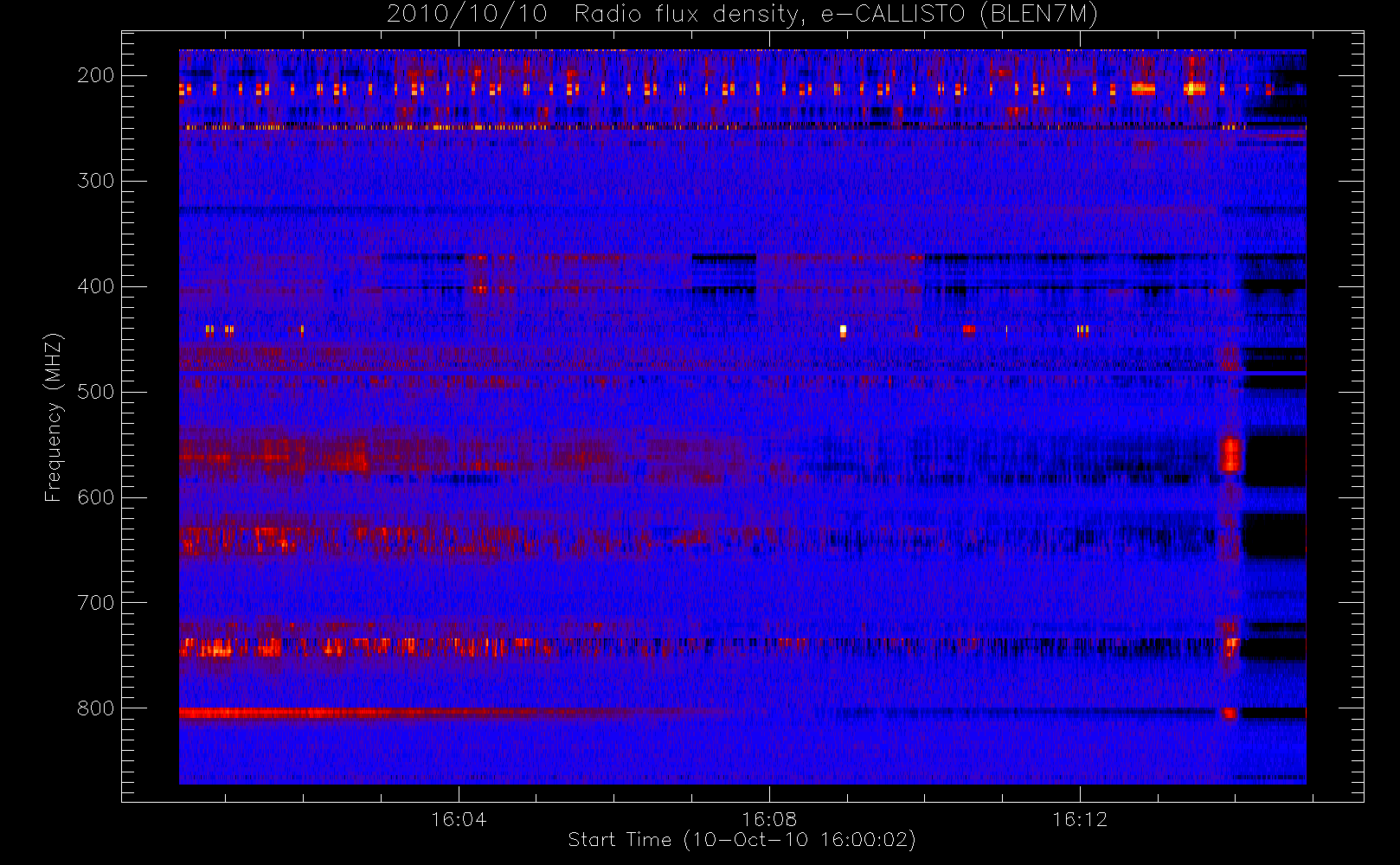Viewport: 1400px width, 865px height.
Task: Click the bright red burst near 560 MHz
Action: pyautogui.click(x=1230, y=454)
